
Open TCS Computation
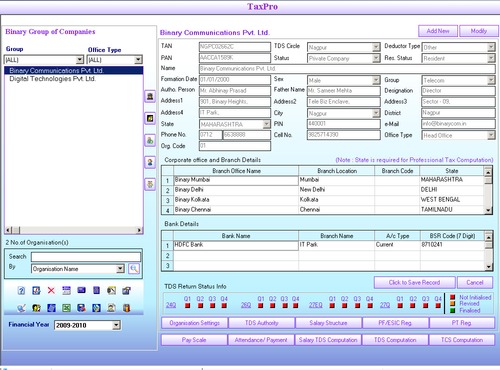[x=462, y=340]
